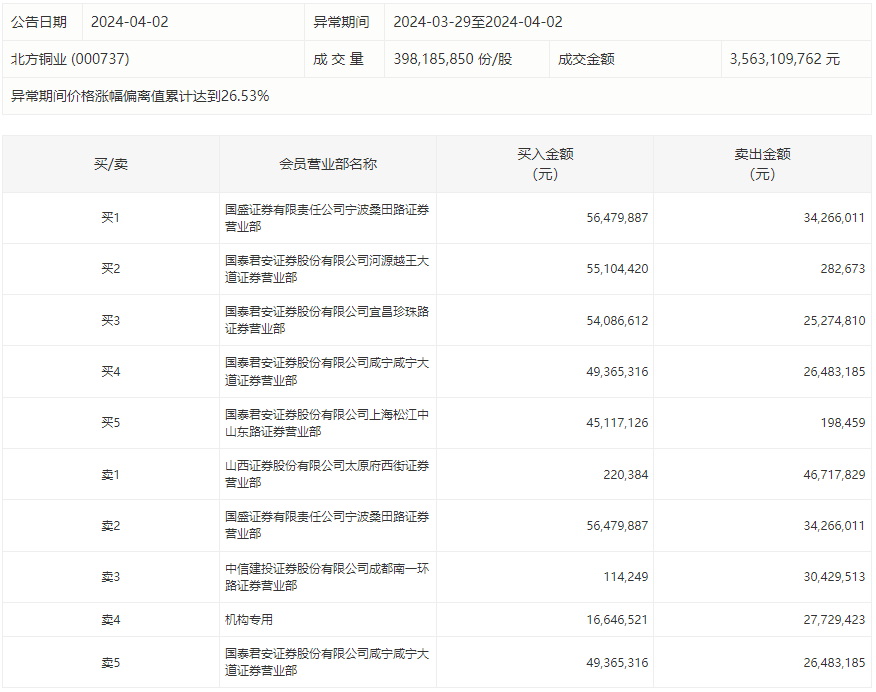Select sell amount 34,266,011 in 买1 row
Image resolution: width=876 pixels, height=692 pixels.
pyautogui.click(x=834, y=218)
